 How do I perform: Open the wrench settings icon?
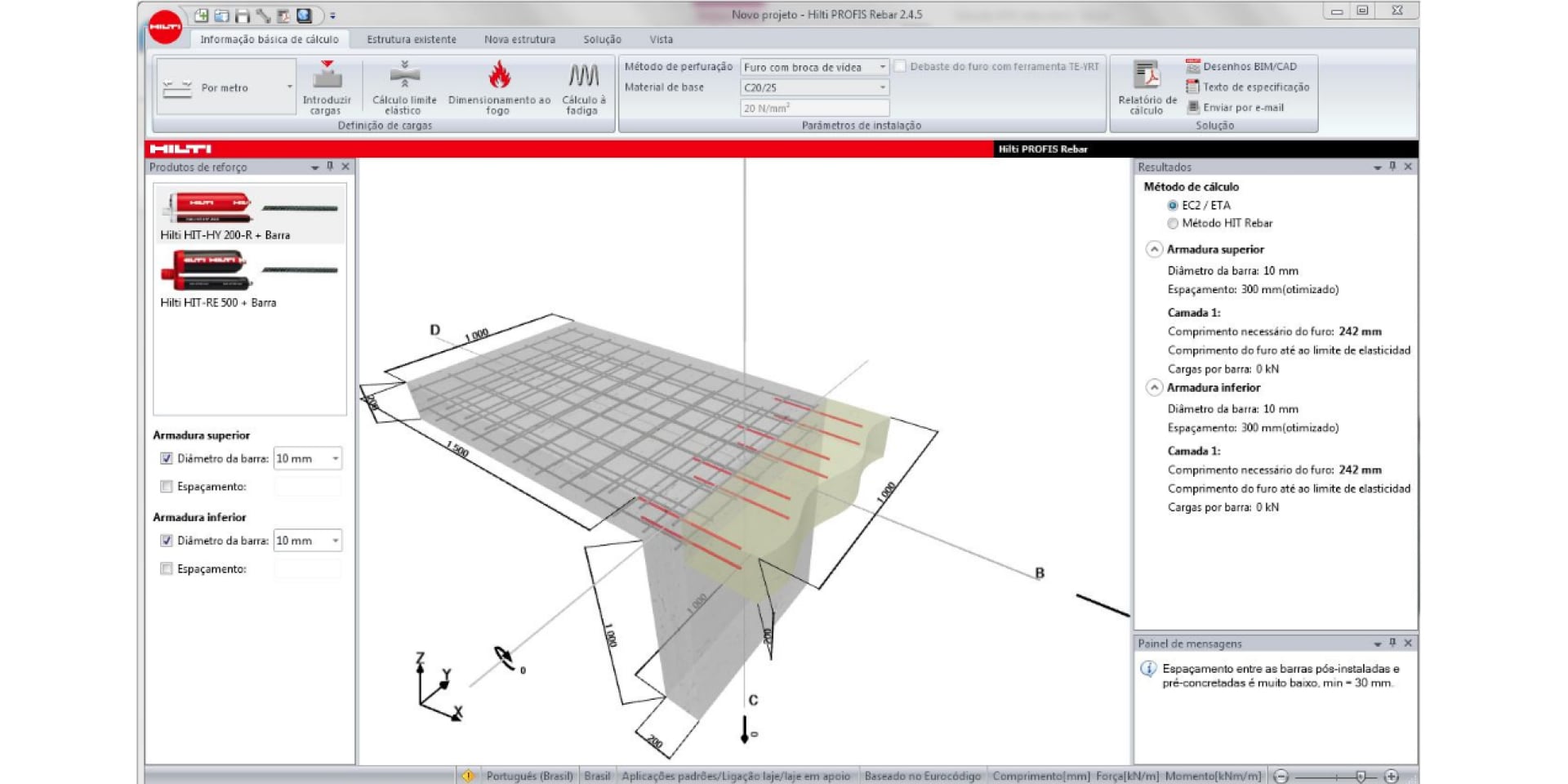click(263, 16)
